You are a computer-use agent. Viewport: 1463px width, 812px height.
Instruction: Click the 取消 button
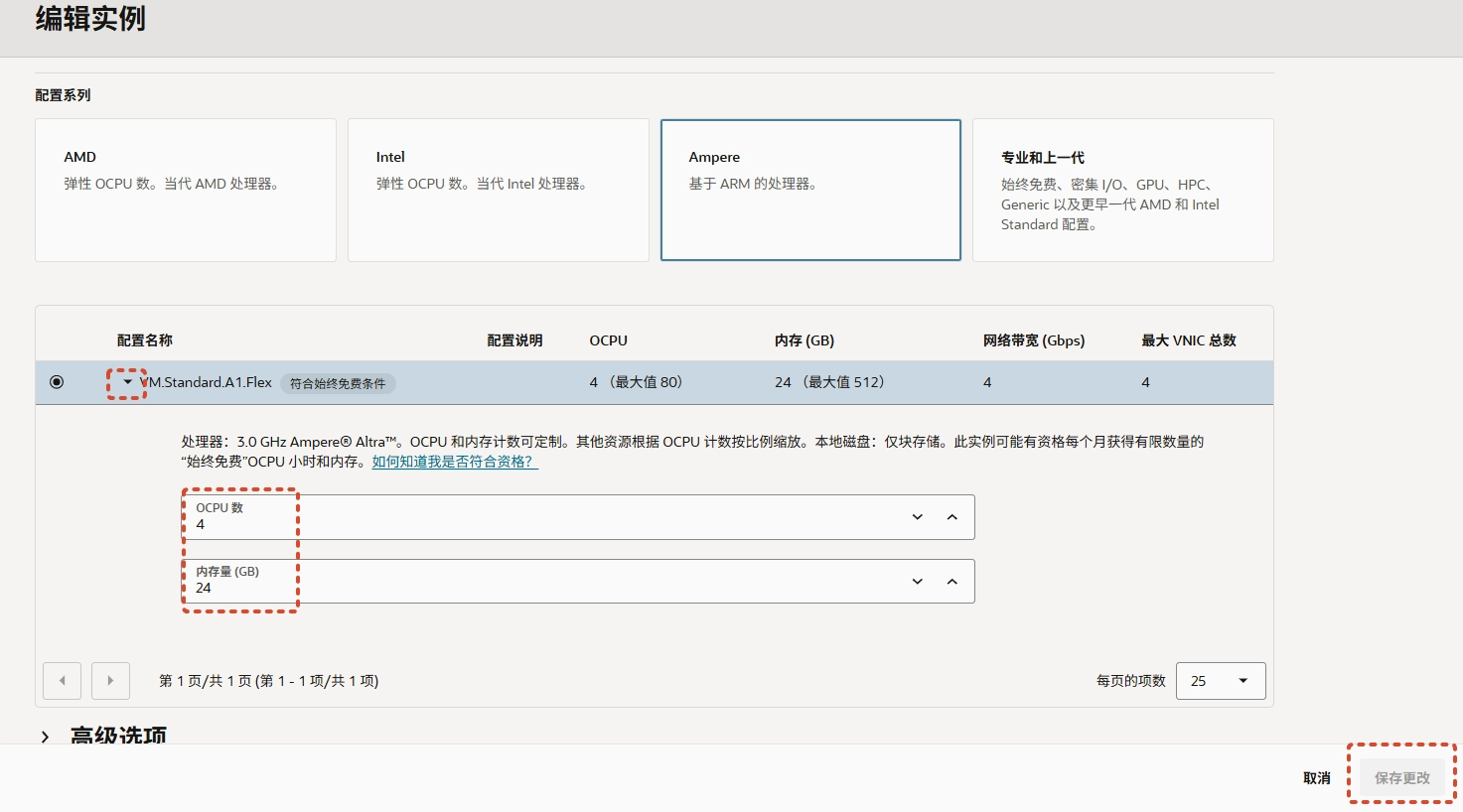click(x=1316, y=777)
